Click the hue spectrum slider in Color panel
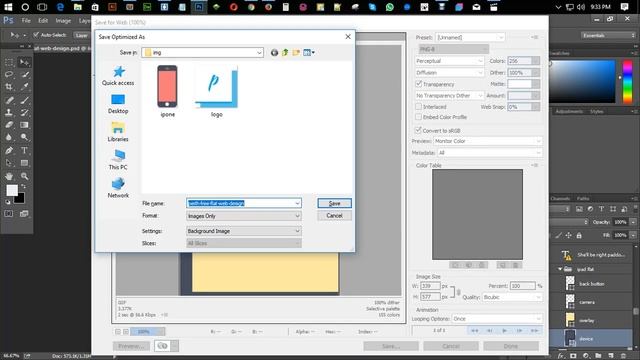This screenshot has width=640, height=360. tap(627, 81)
